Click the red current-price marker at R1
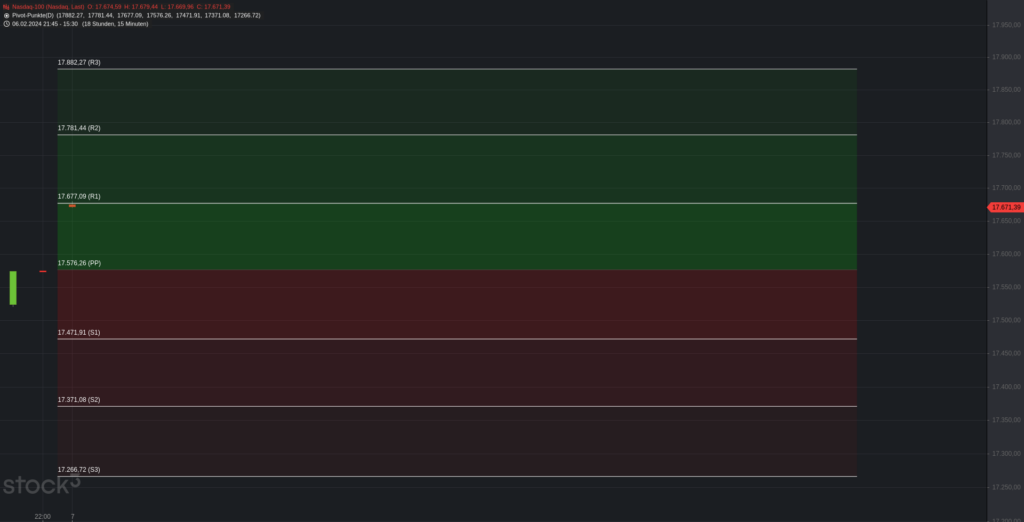Viewport: 1024px width, 522px height. (72, 205)
